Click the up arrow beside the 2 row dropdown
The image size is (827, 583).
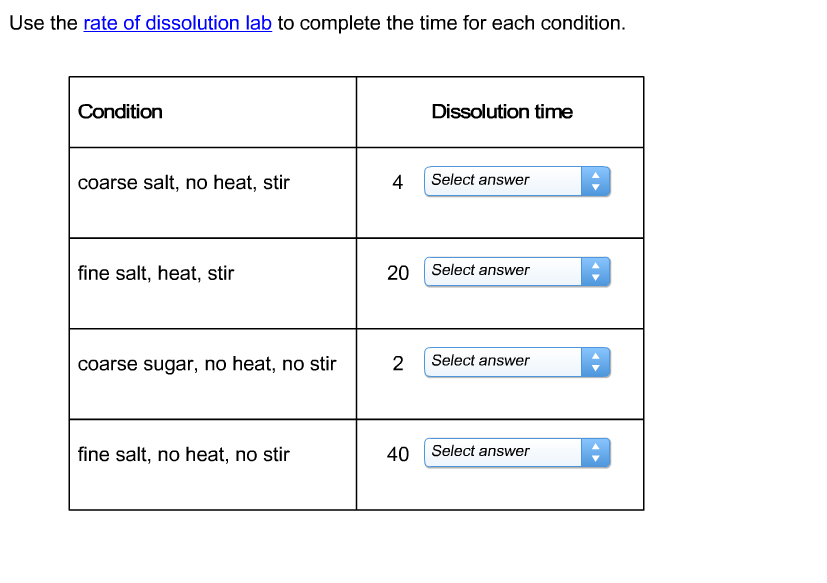pos(596,356)
